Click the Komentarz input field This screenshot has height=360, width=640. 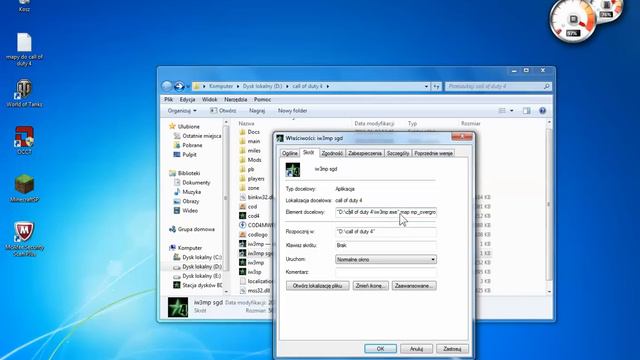(386, 272)
